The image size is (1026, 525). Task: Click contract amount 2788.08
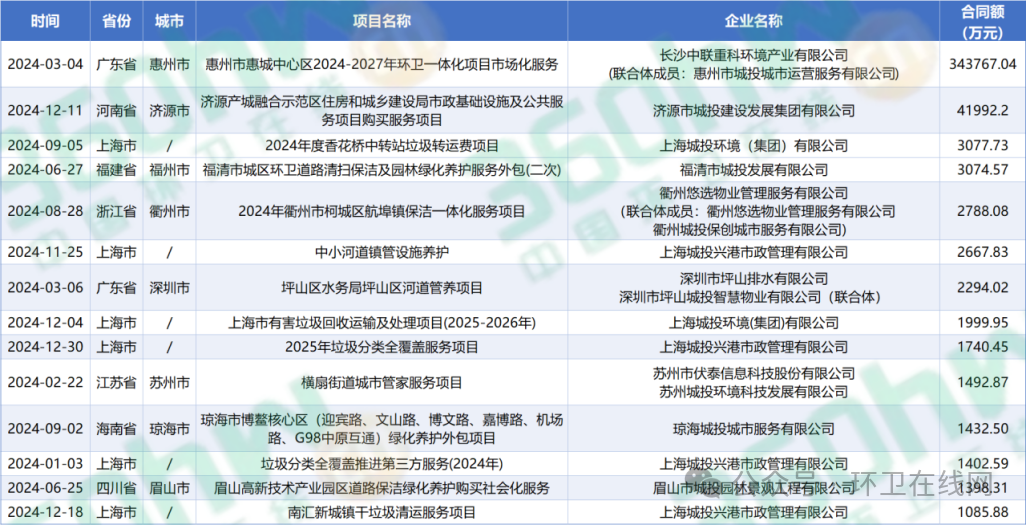coord(983,211)
